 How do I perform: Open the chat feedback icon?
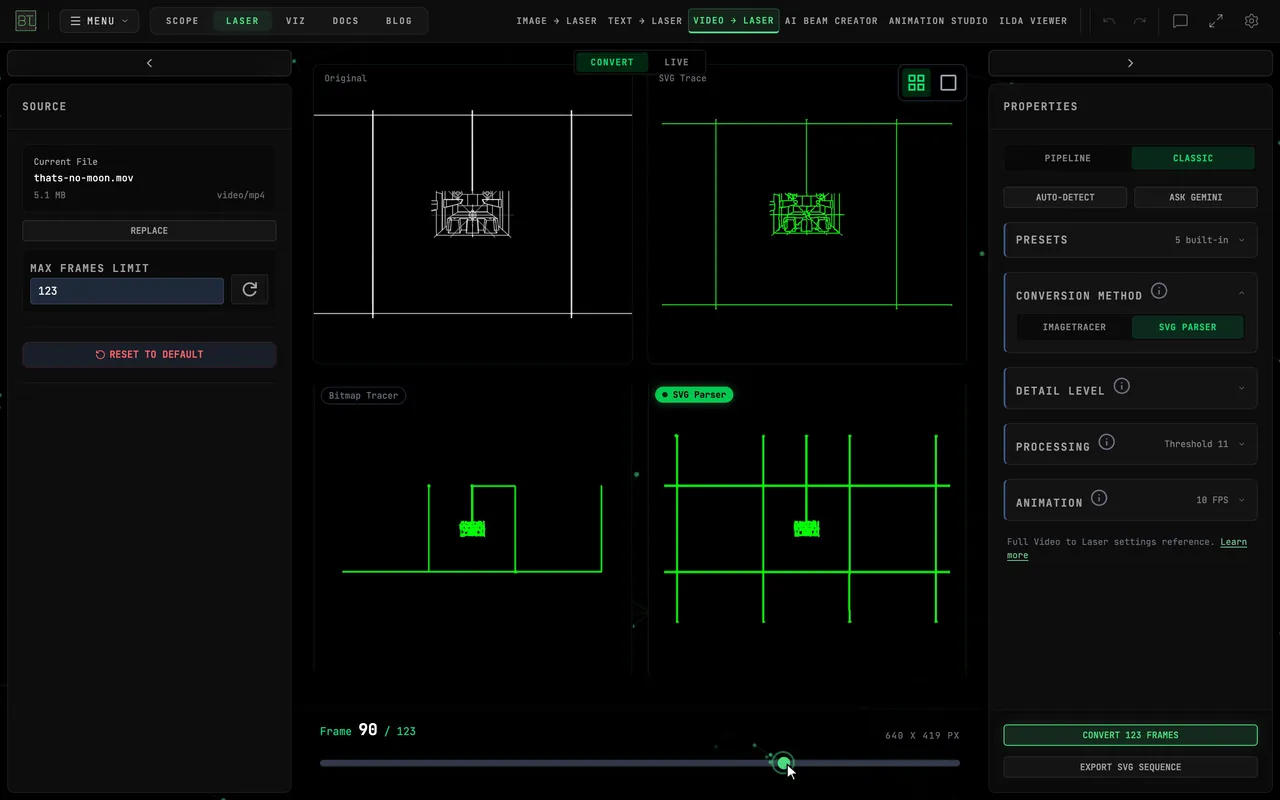[1180, 21]
